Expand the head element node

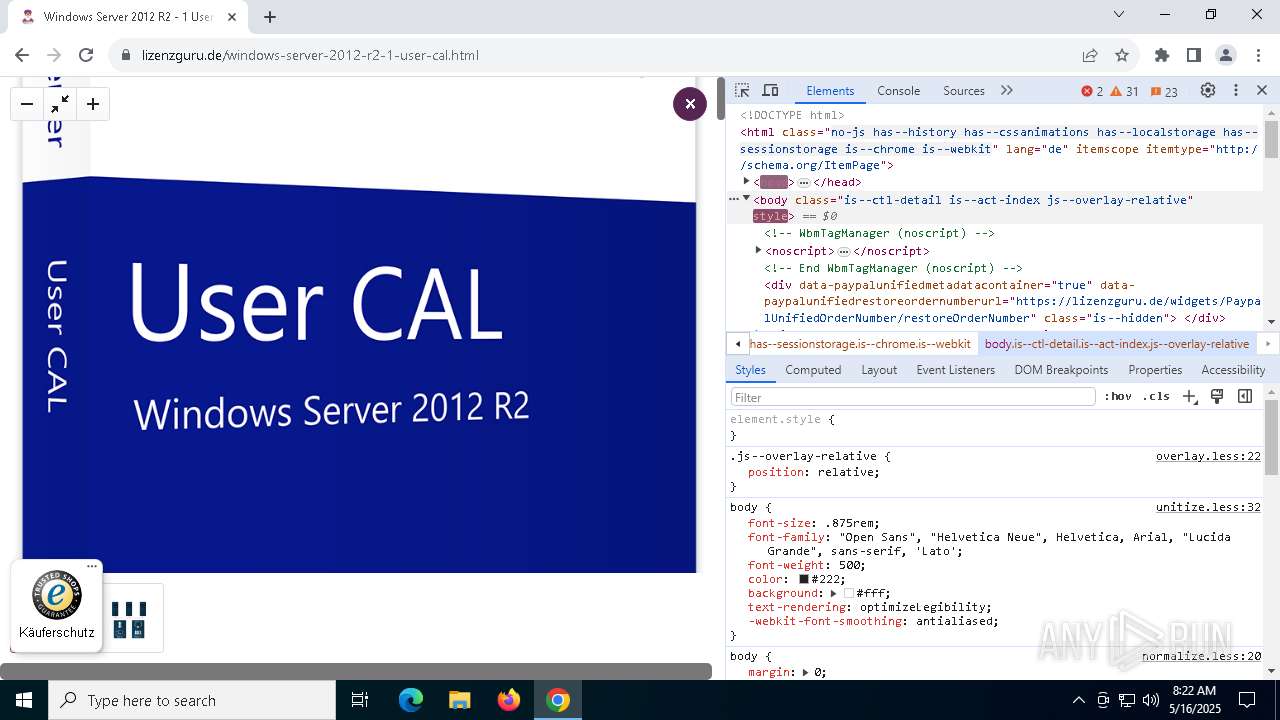click(746, 181)
